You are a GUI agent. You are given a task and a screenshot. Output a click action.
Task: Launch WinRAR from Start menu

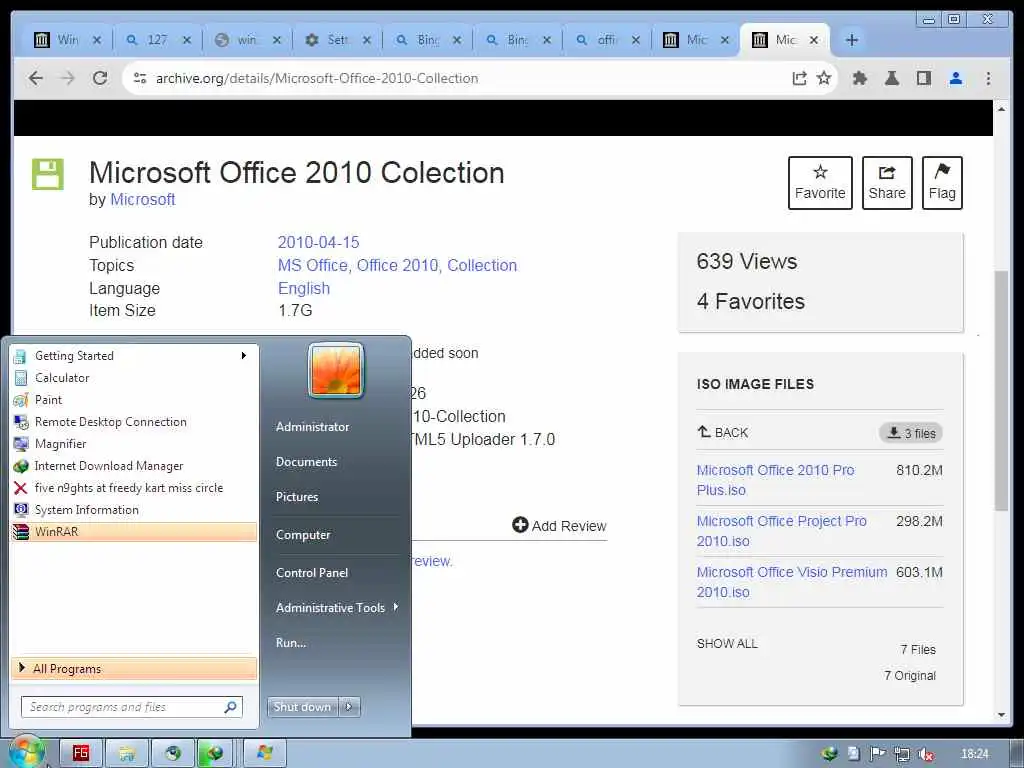[134, 532]
